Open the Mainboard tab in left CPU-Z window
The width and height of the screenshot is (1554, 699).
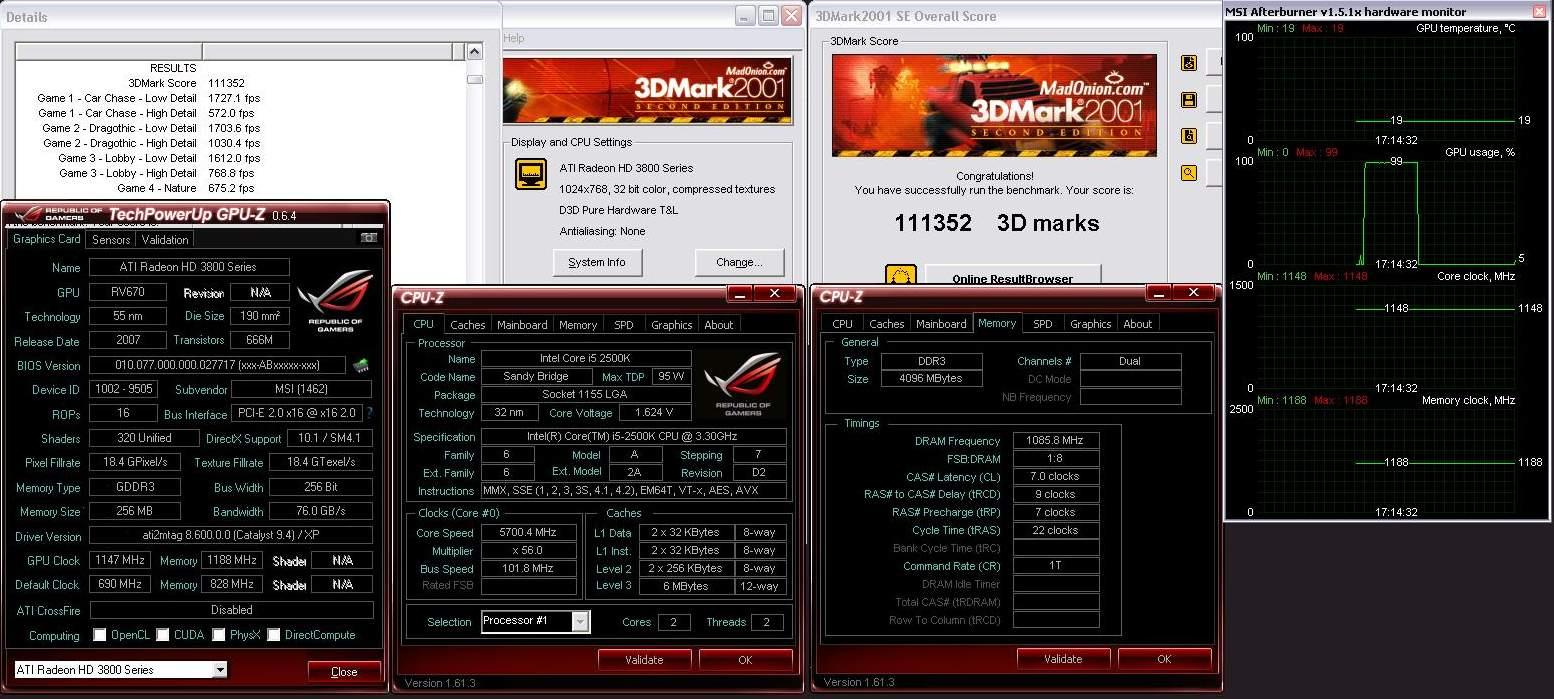(x=522, y=324)
